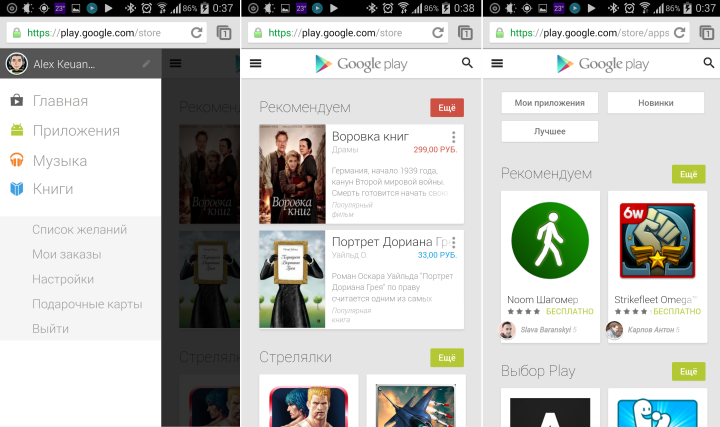Click БЕСПЛАТНО under Noom Шагомер
720x427 pixels.
click(x=569, y=311)
